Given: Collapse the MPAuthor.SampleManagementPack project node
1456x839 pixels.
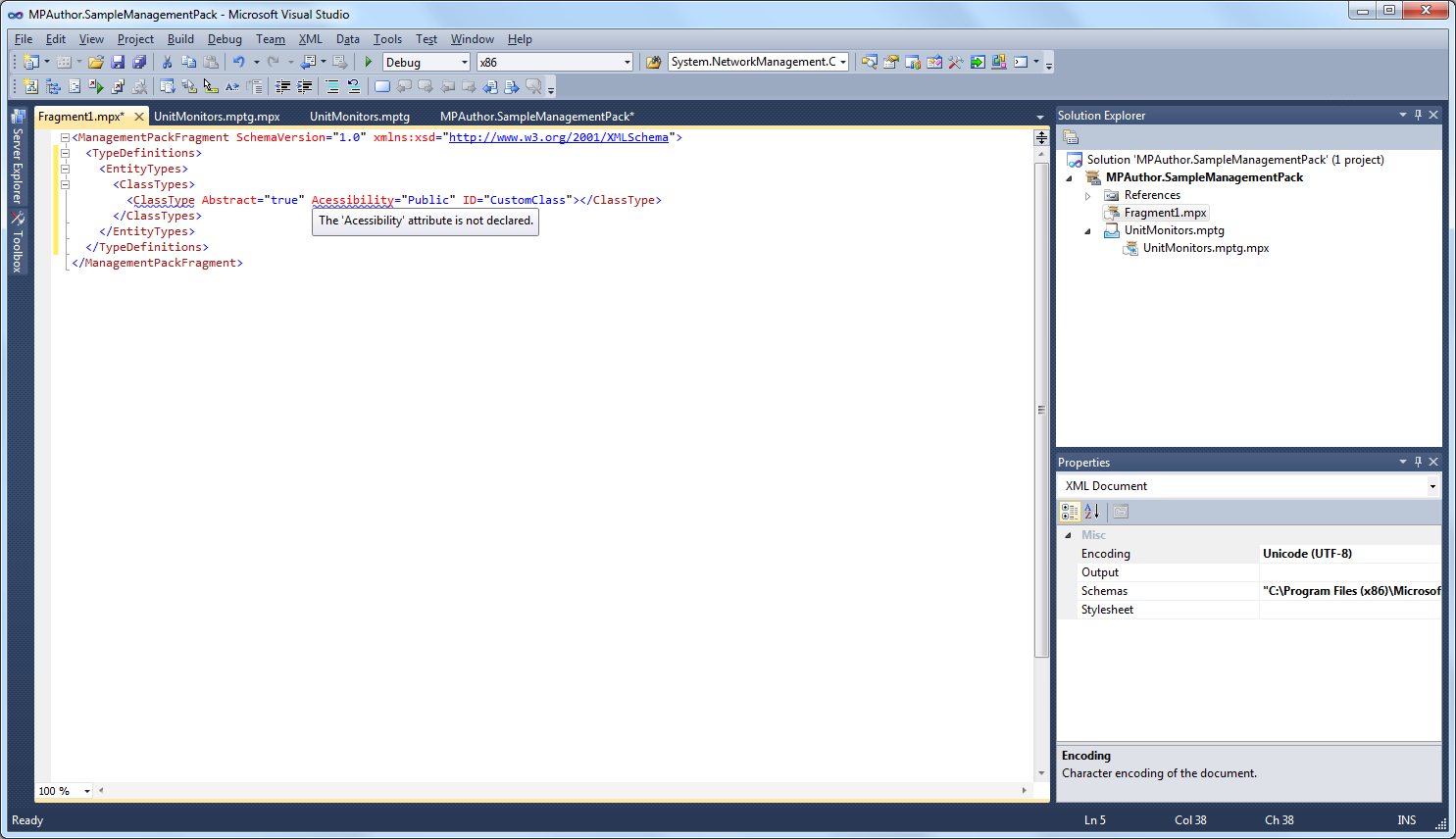Looking at the screenshot, I should (x=1069, y=178).
